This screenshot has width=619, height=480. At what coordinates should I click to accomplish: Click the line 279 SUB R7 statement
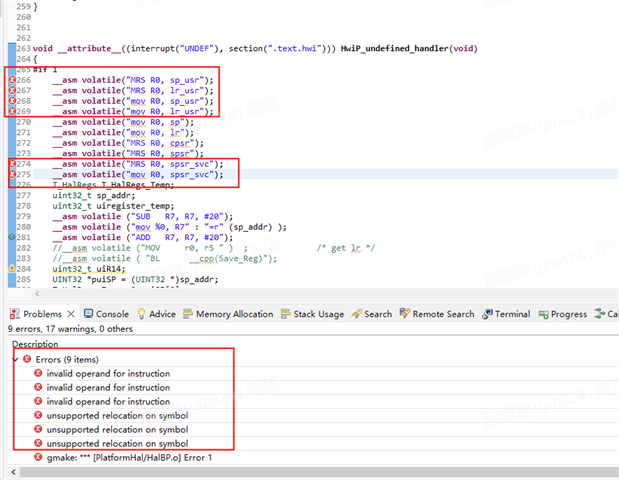tap(143, 216)
